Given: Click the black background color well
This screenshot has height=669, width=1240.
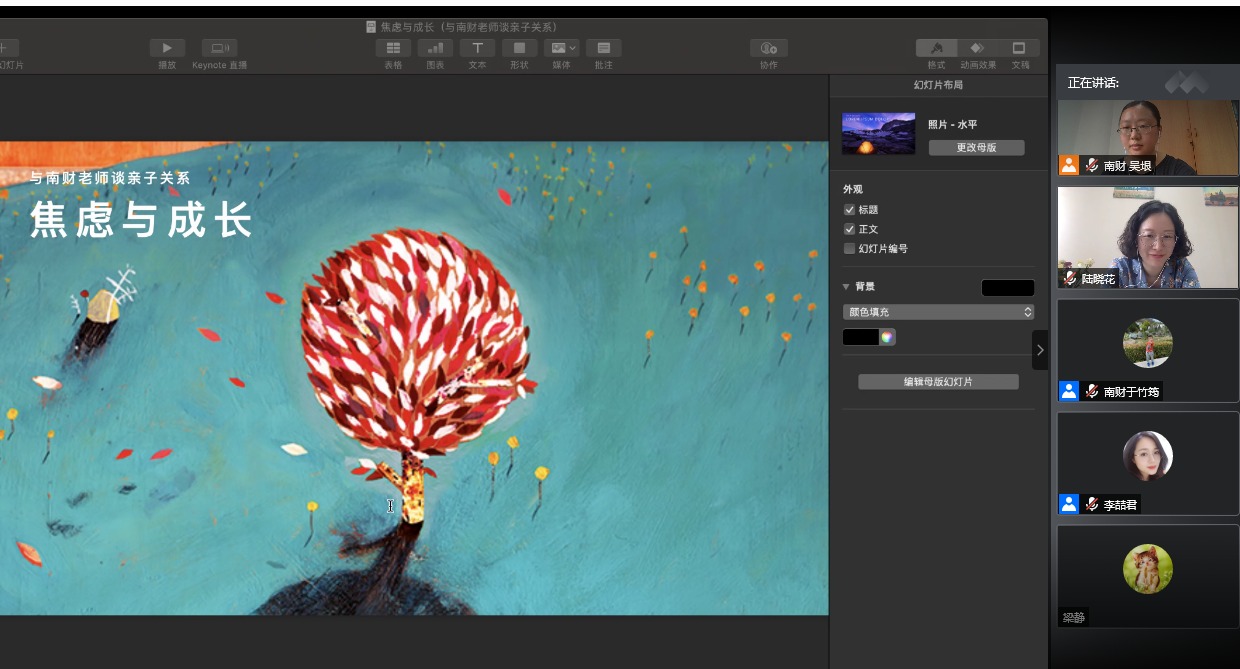Looking at the screenshot, I should [1007, 288].
